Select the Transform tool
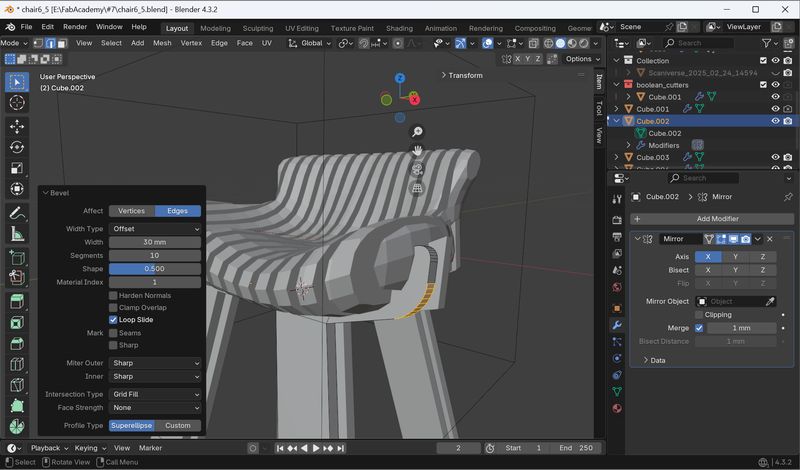 pos(17,189)
